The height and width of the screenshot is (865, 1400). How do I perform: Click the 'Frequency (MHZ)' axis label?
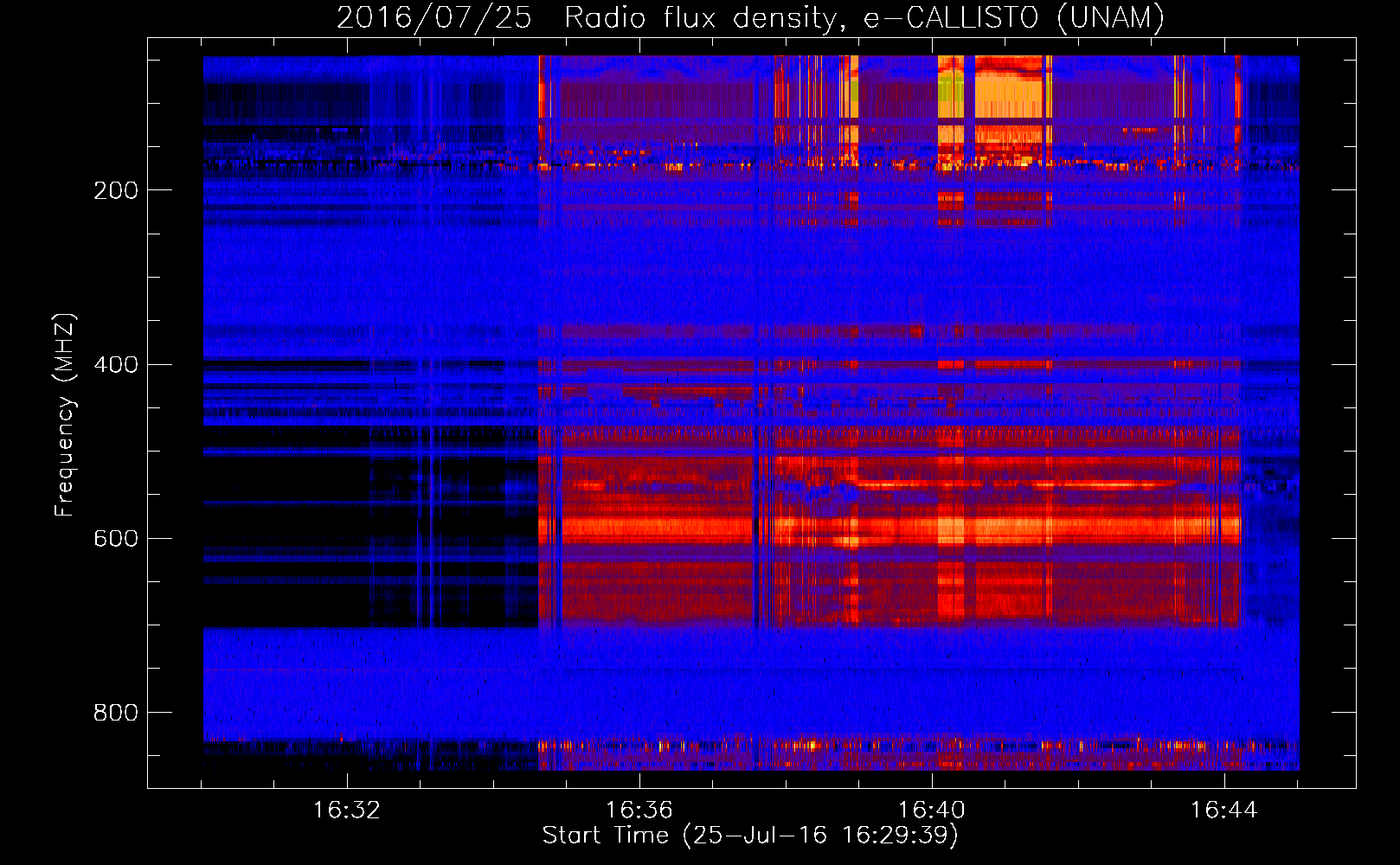[65, 414]
